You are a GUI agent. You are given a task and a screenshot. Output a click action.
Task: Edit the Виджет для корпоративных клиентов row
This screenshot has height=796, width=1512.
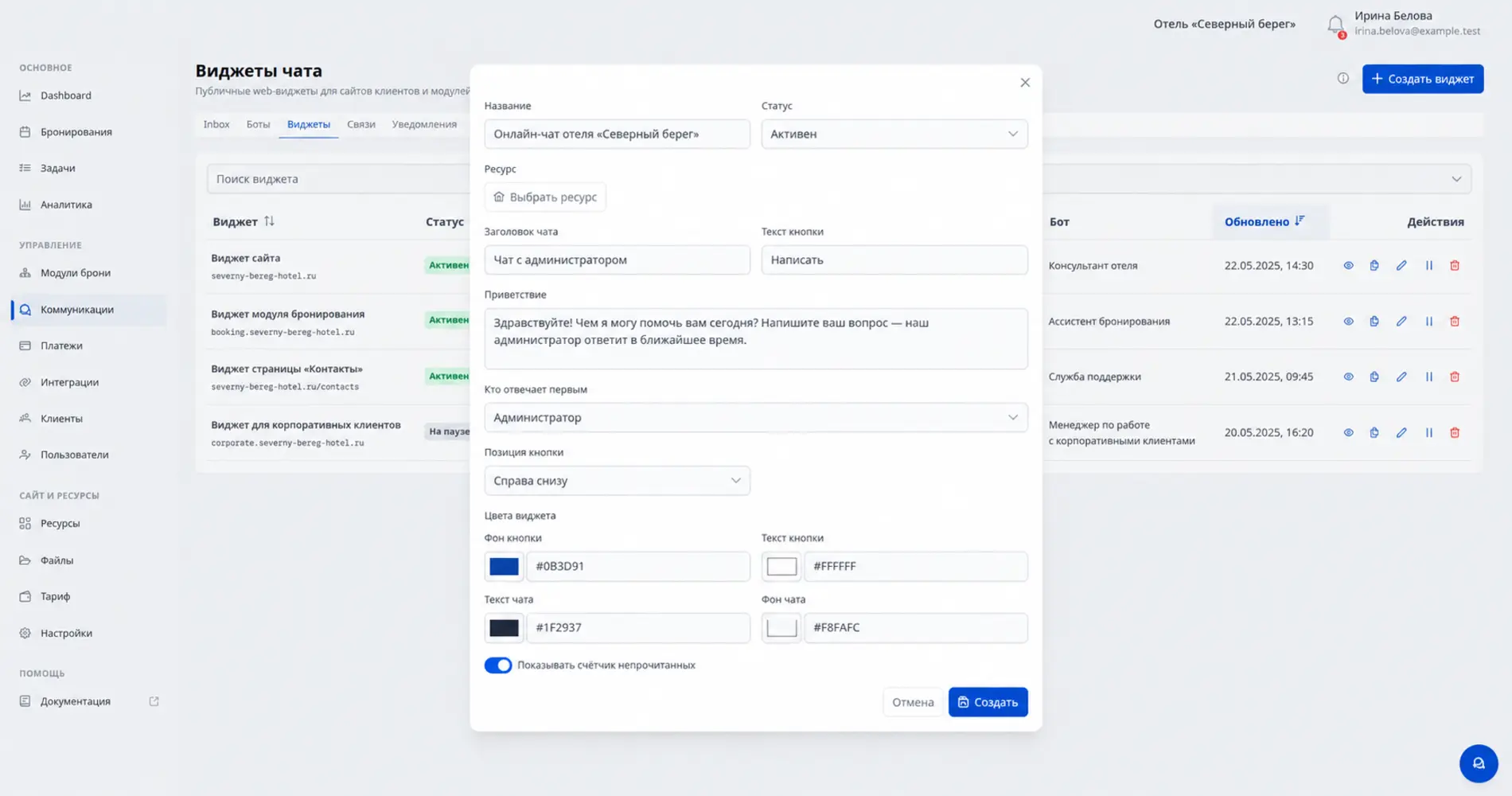click(x=1401, y=432)
